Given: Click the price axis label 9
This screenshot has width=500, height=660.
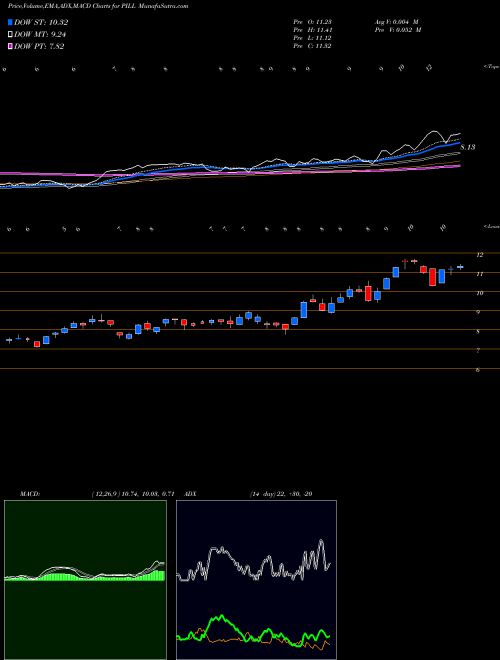Looking at the screenshot, I should [x=479, y=312].
